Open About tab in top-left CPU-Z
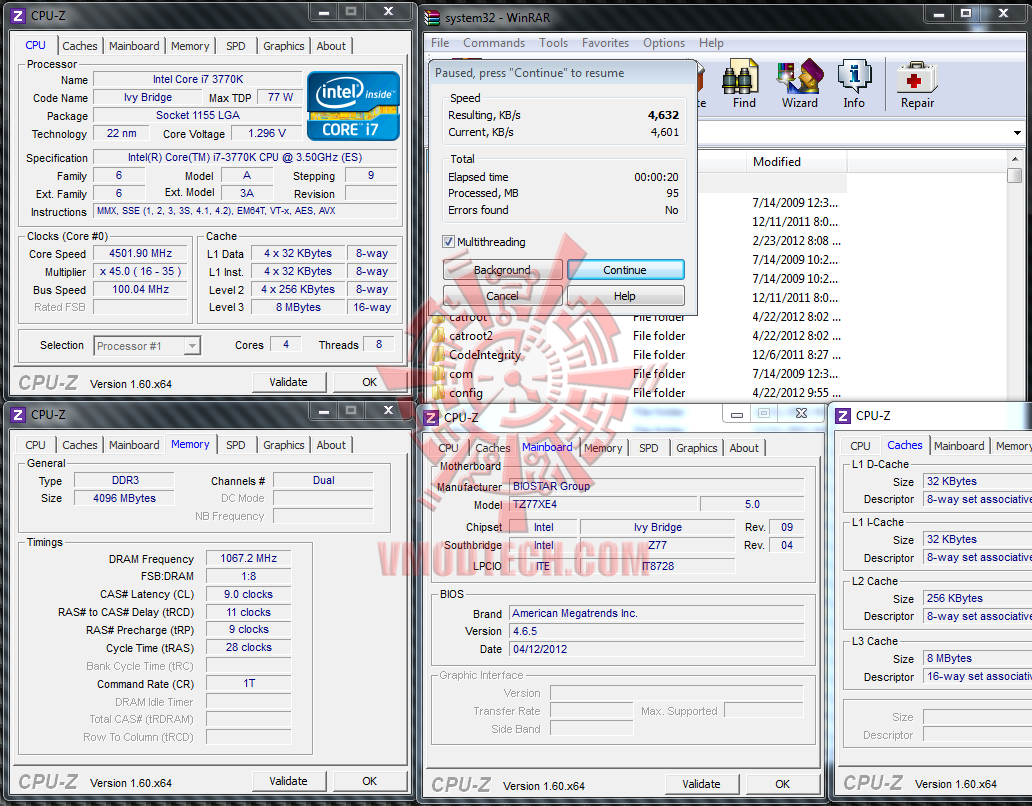The width and height of the screenshot is (1032, 806). 331,46
